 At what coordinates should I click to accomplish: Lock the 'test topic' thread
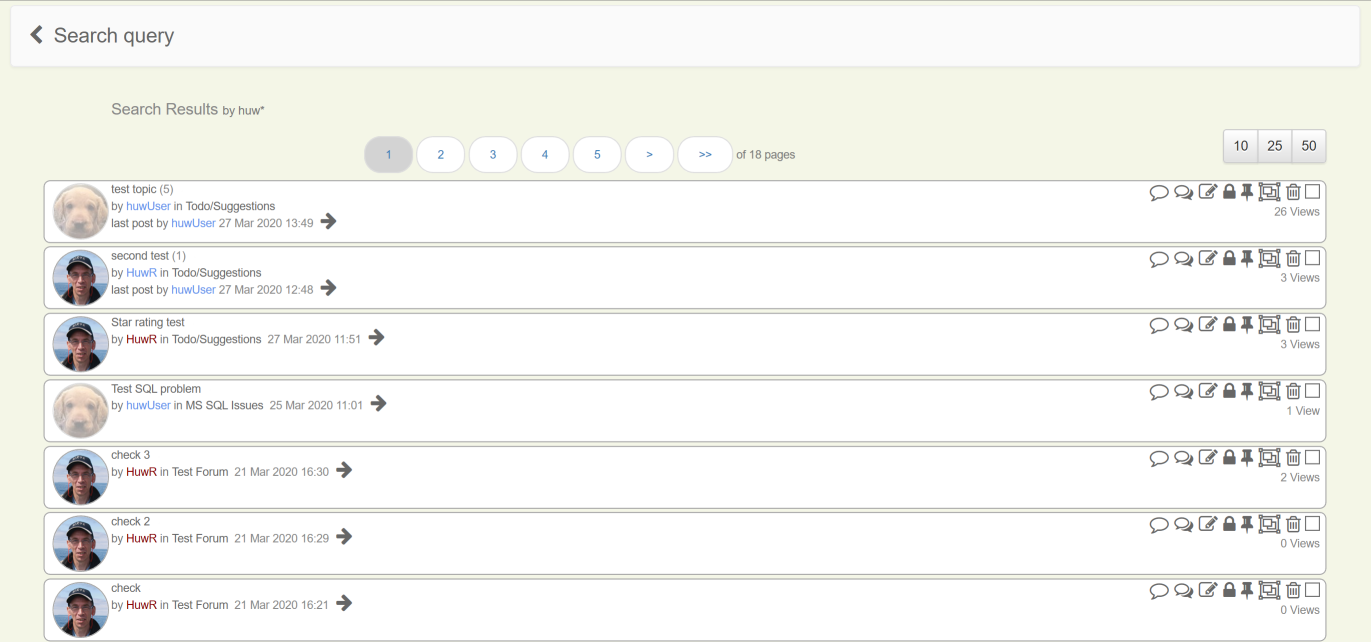point(1229,192)
